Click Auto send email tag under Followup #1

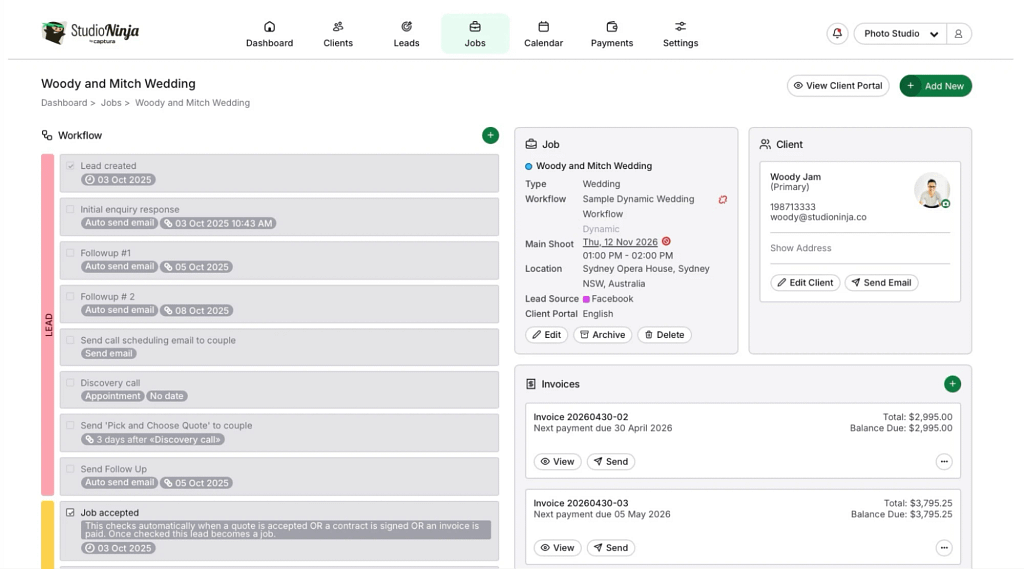click(x=120, y=267)
